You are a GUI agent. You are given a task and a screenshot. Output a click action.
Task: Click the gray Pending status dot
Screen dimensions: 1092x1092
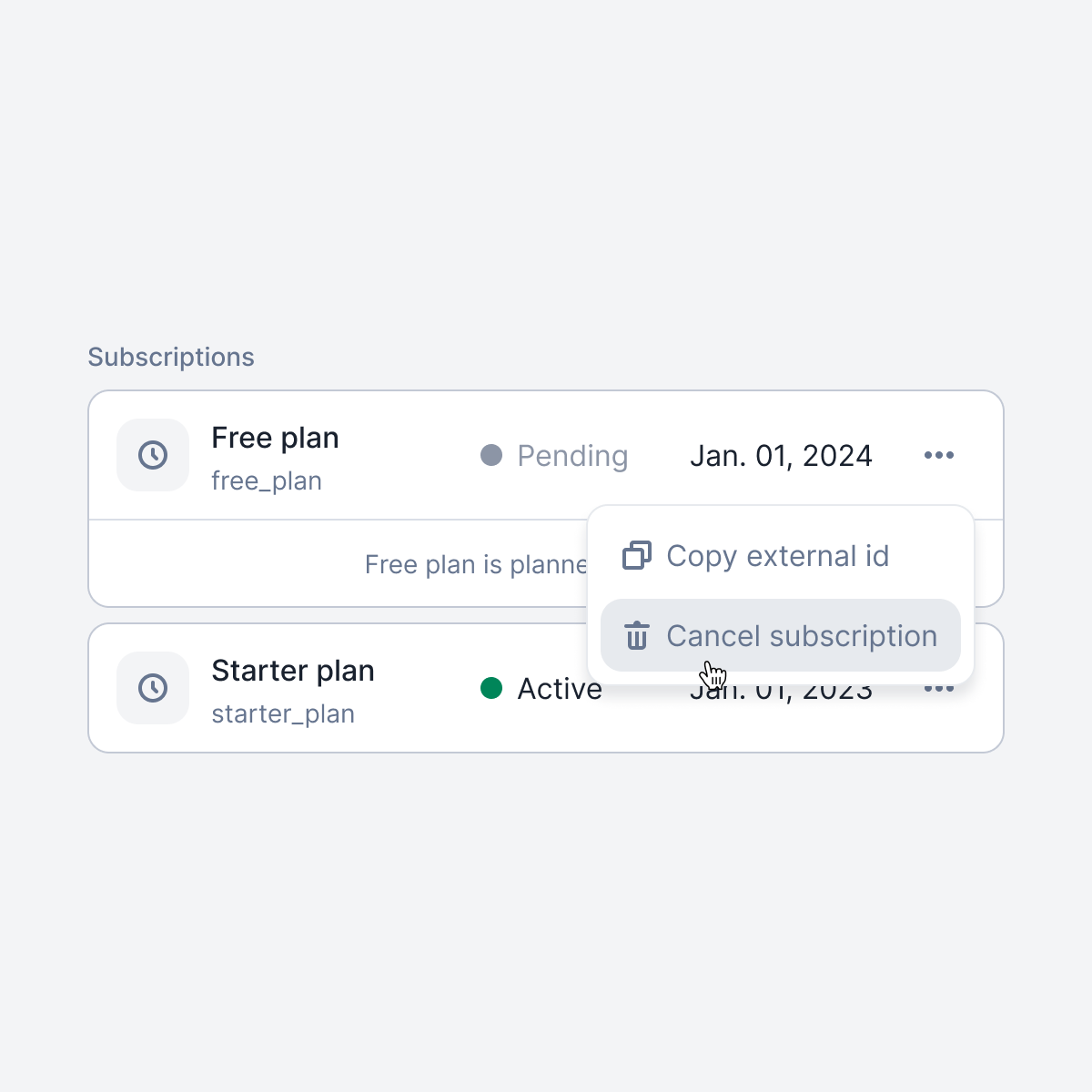(491, 455)
